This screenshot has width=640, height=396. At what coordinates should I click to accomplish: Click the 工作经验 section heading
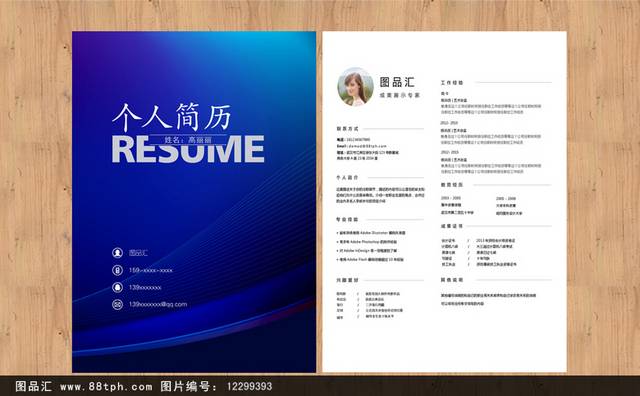pyautogui.click(x=452, y=82)
